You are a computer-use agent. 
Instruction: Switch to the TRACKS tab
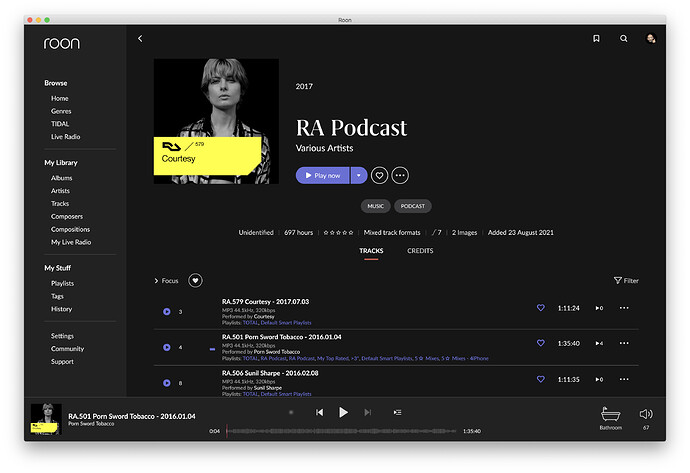click(x=371, y=251)
